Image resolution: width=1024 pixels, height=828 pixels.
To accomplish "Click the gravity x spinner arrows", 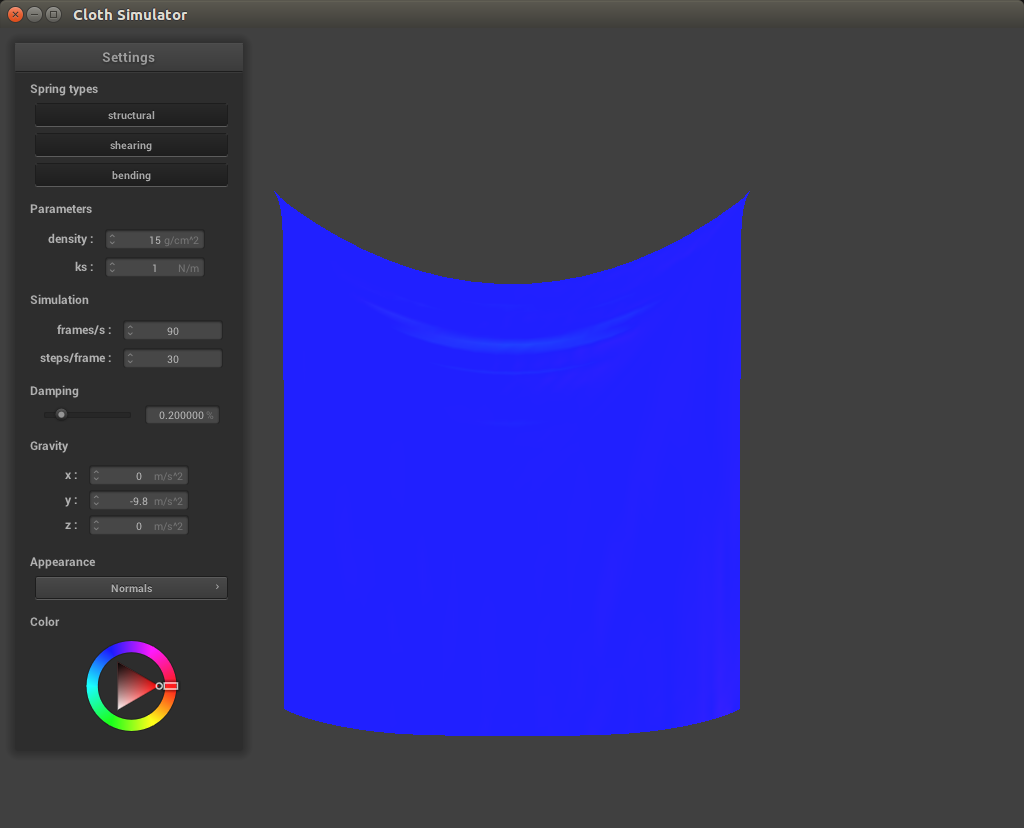I will [x=96, y=475].
